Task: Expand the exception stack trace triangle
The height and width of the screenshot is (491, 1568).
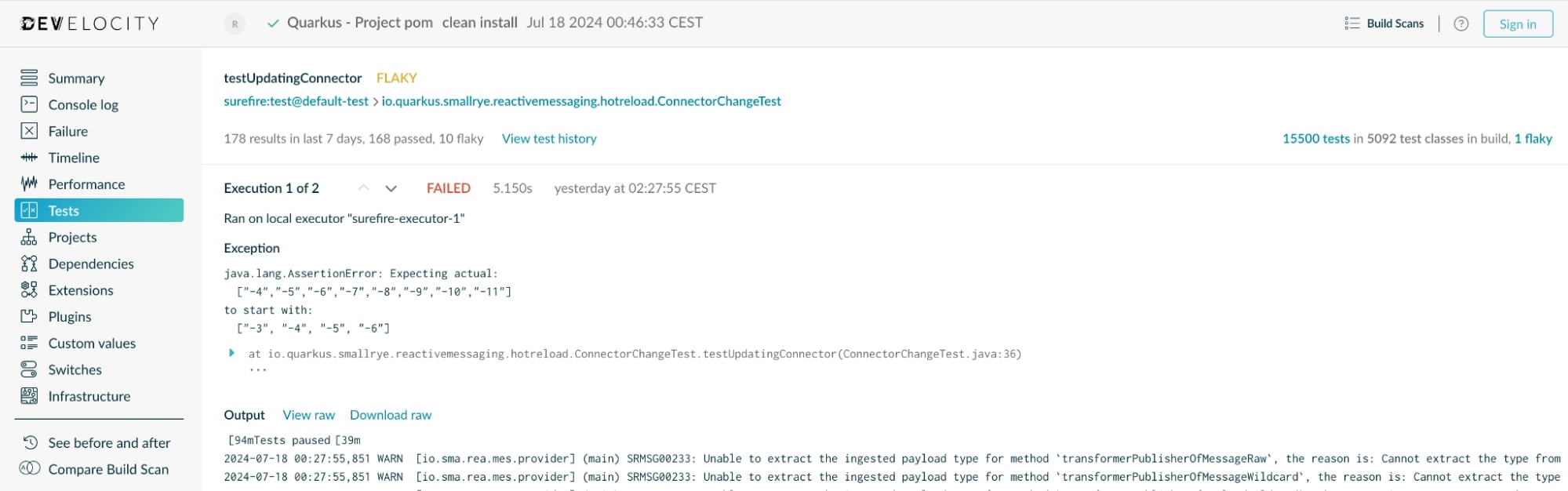Action: 231,353
